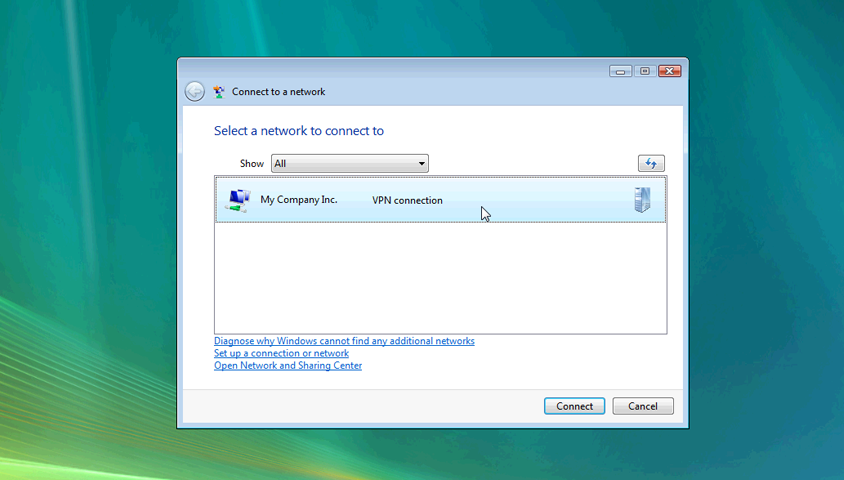This screenshot has height=480, width=844.
Task: Click the Connect to a network title icon
Action: click(219, 92)
